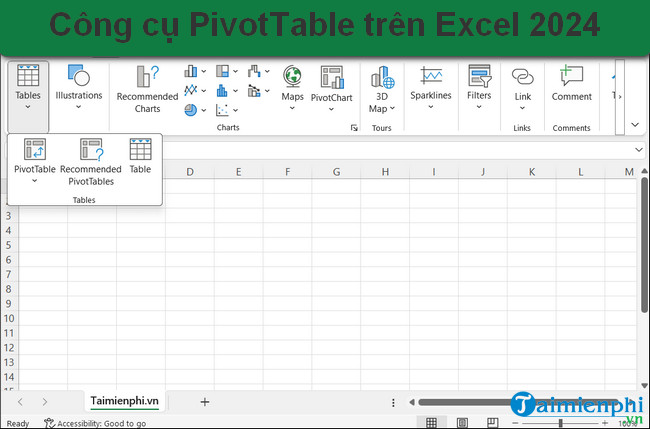Switch to Page Break Preview

click(492, 423)
